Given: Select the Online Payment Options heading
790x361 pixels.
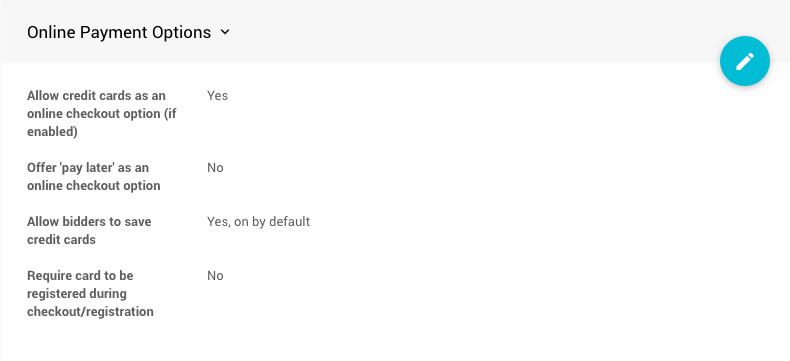Looking at the screenshot, I should (119, 32).
